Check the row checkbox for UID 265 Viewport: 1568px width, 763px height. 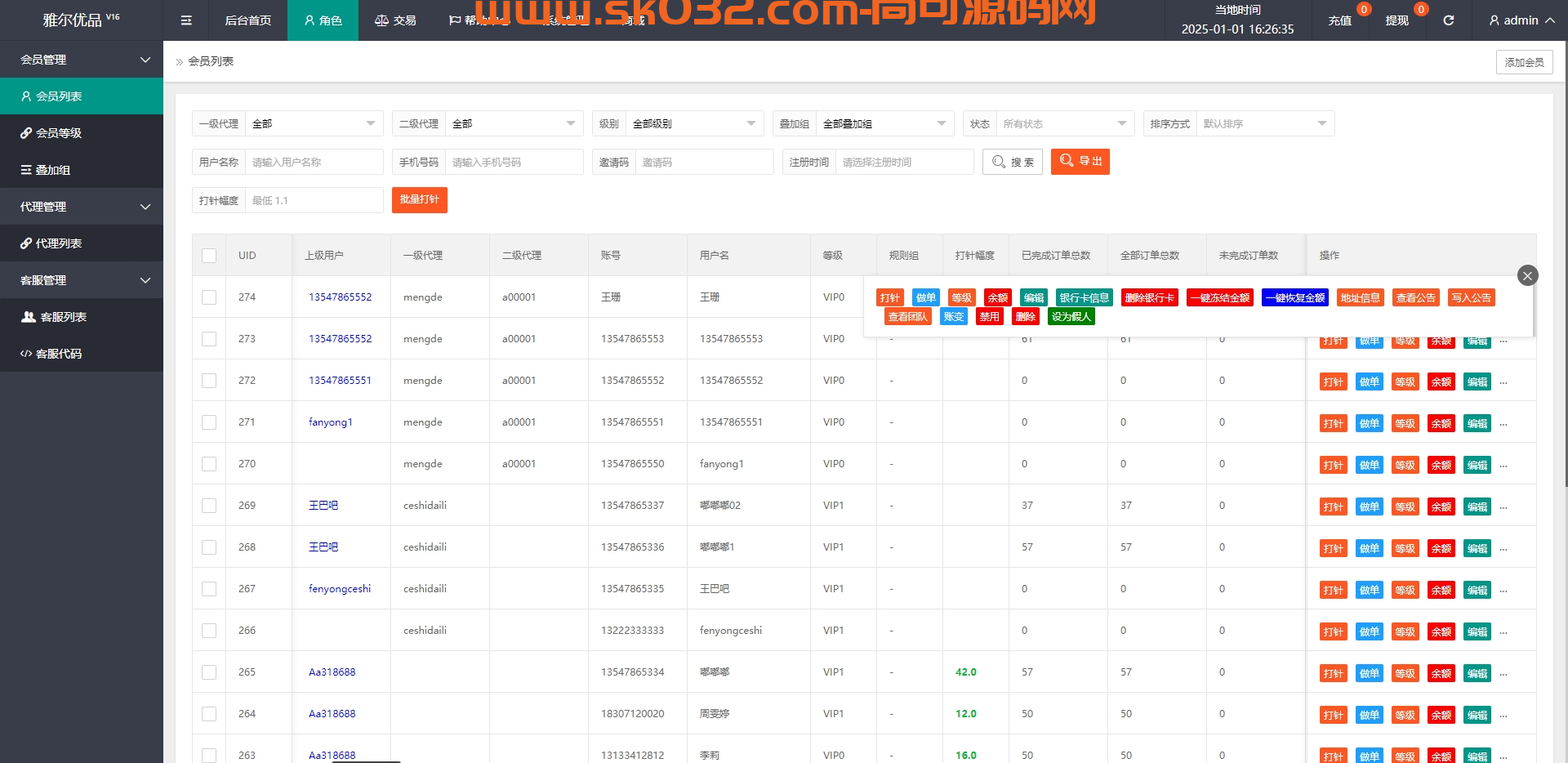[x=209, y=672]
